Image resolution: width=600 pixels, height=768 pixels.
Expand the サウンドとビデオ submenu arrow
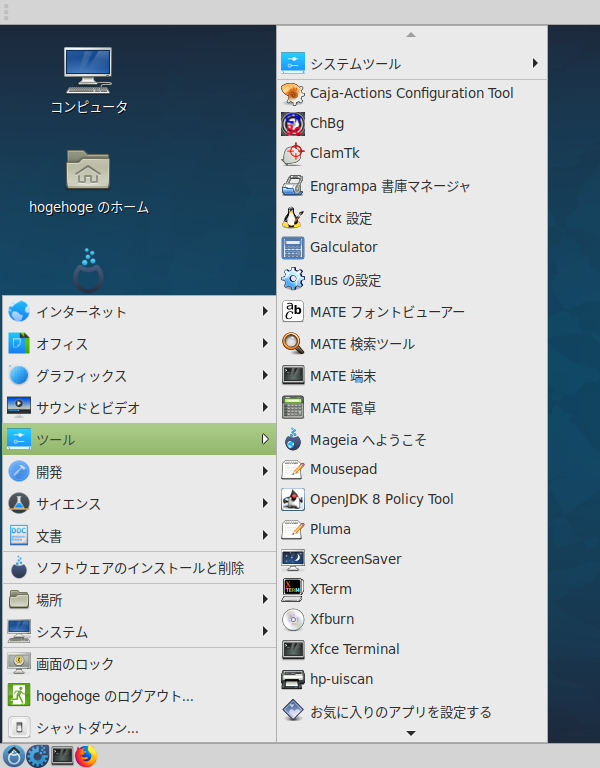tap(265, 407)
